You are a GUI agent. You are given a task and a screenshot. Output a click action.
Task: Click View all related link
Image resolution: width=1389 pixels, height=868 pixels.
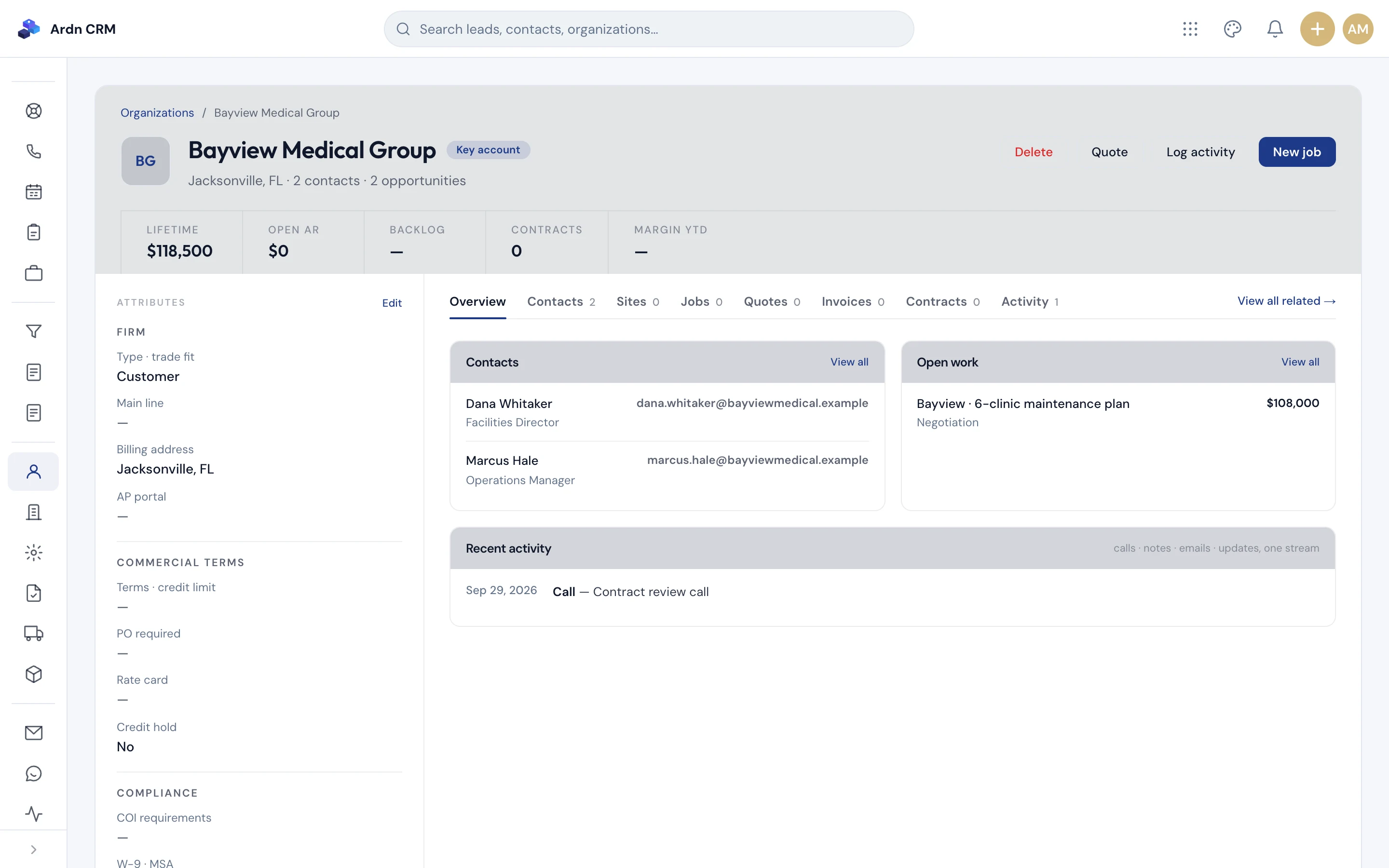(x=1286, y=301)
